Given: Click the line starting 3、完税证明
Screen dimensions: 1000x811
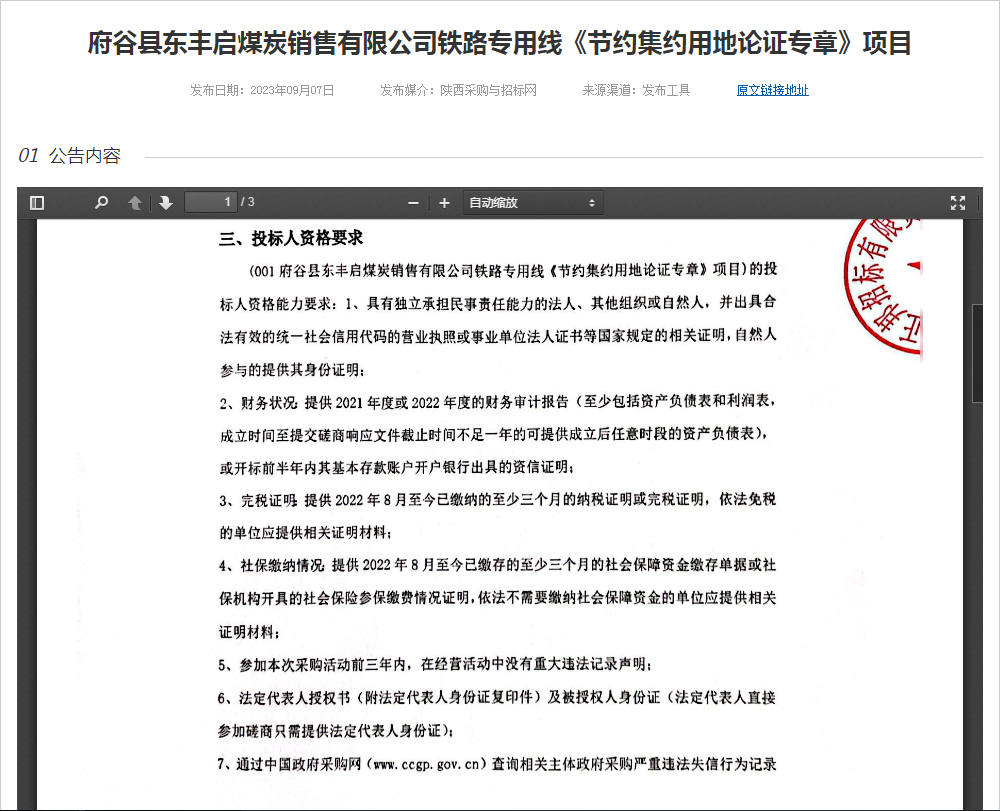Looking at the screenshot, I should pos(497,500).
